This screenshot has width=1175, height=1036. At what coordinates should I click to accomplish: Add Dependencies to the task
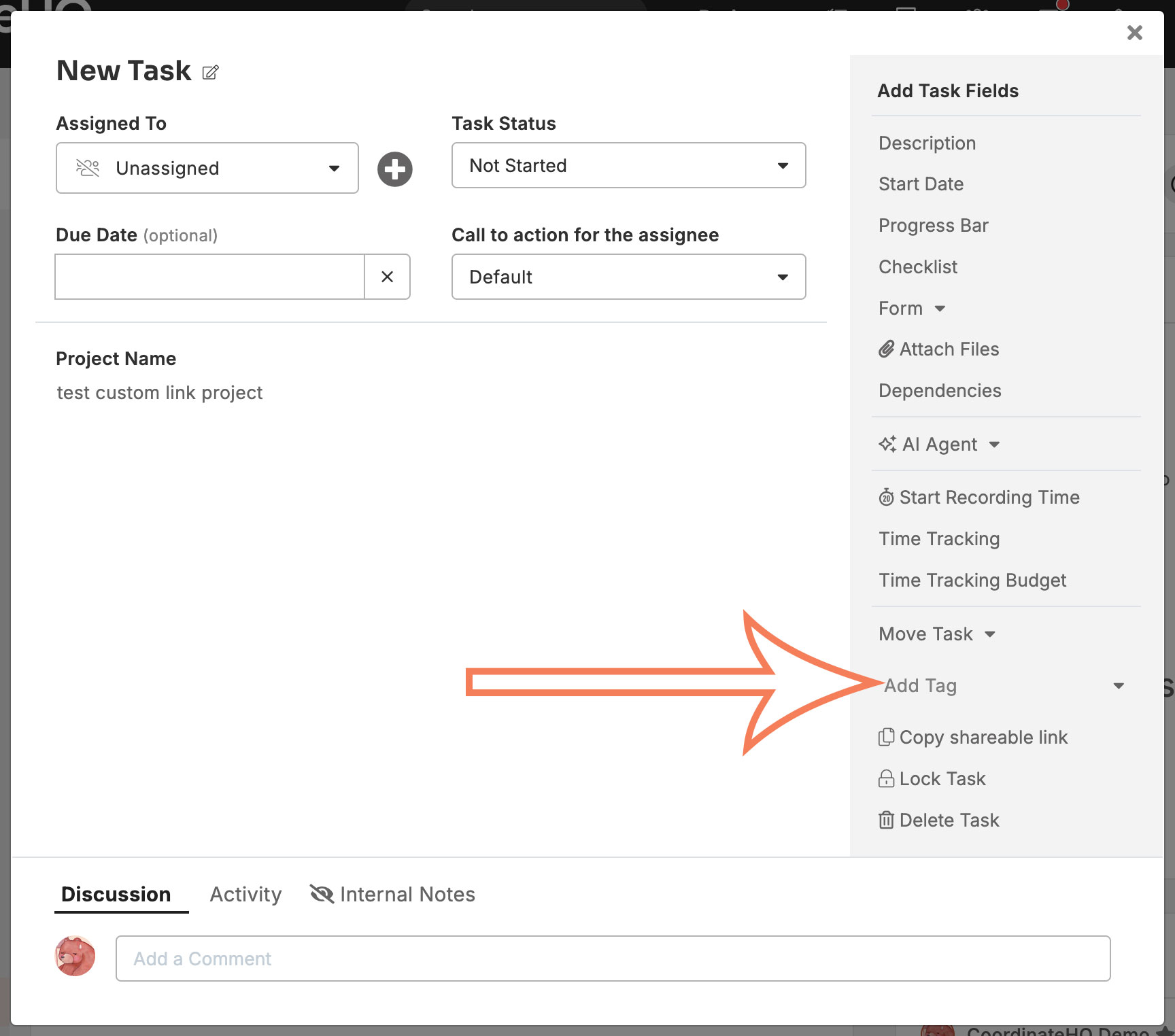click(x=940, y=391)
